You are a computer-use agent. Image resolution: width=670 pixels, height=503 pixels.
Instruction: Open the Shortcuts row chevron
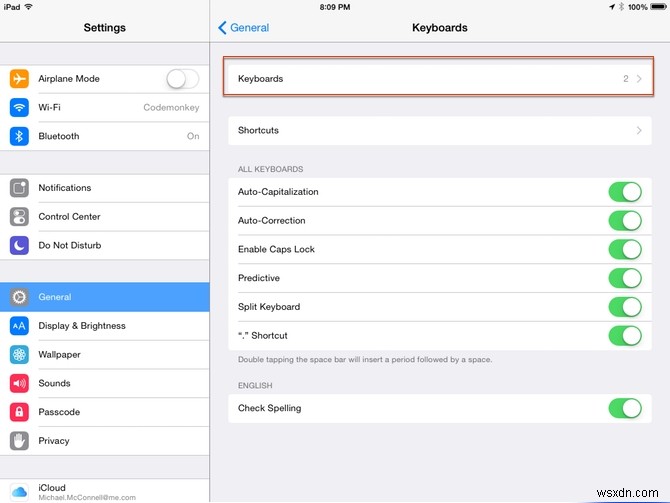[639, 130]
